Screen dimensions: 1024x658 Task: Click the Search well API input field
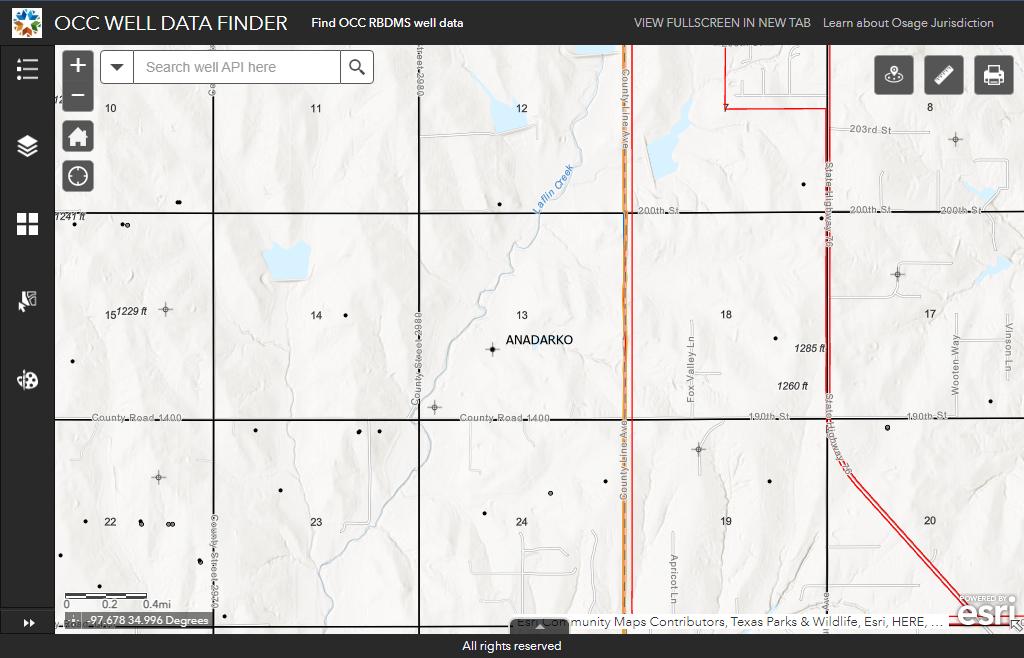(x=236, y=67)
